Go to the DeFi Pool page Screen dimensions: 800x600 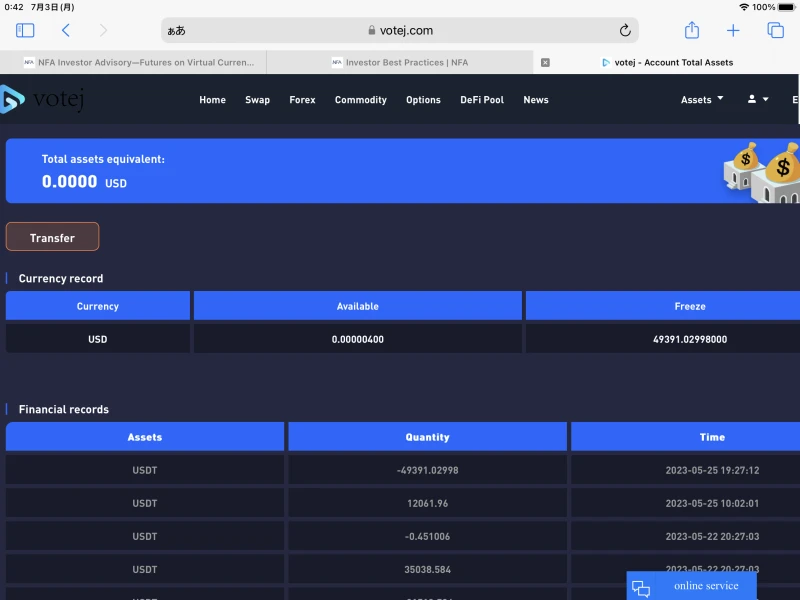pyautogui.click(x=481, y=100)
